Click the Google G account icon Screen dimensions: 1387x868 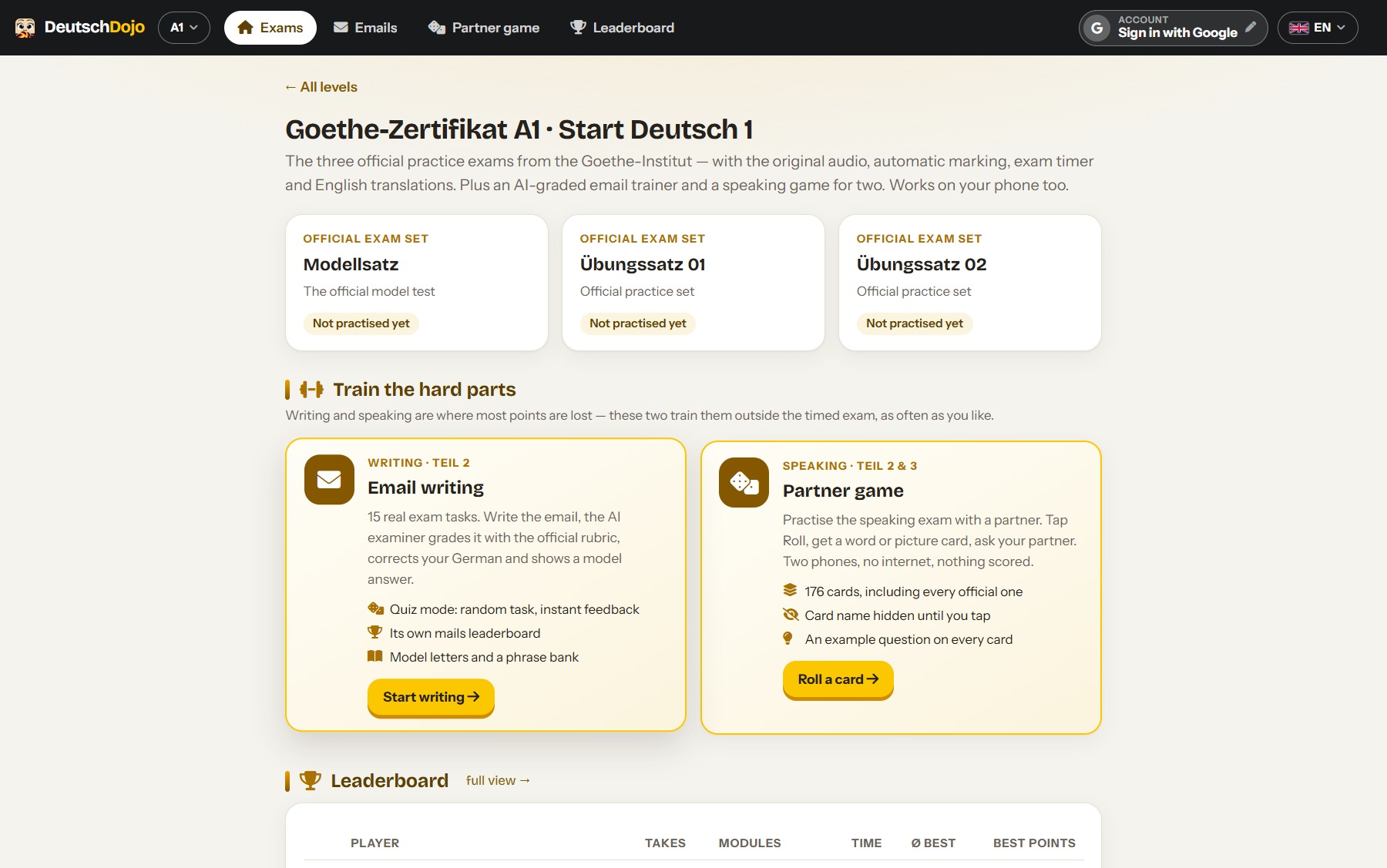tap(1097, 28)
